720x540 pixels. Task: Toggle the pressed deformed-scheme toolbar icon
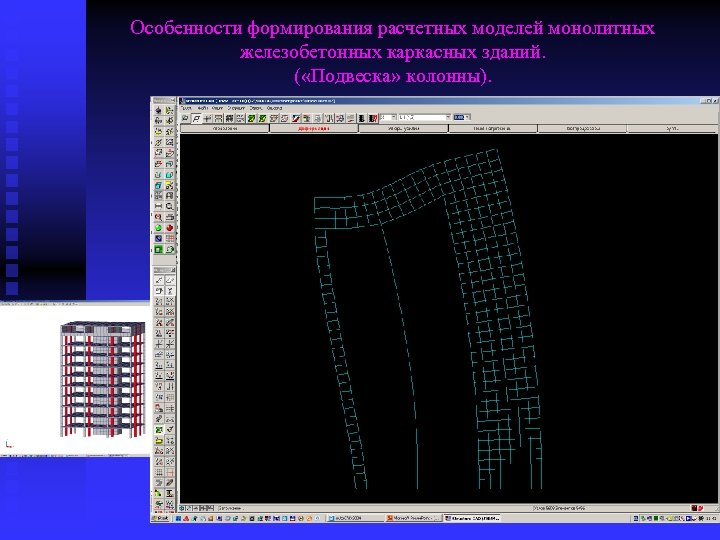click(197, 118)
